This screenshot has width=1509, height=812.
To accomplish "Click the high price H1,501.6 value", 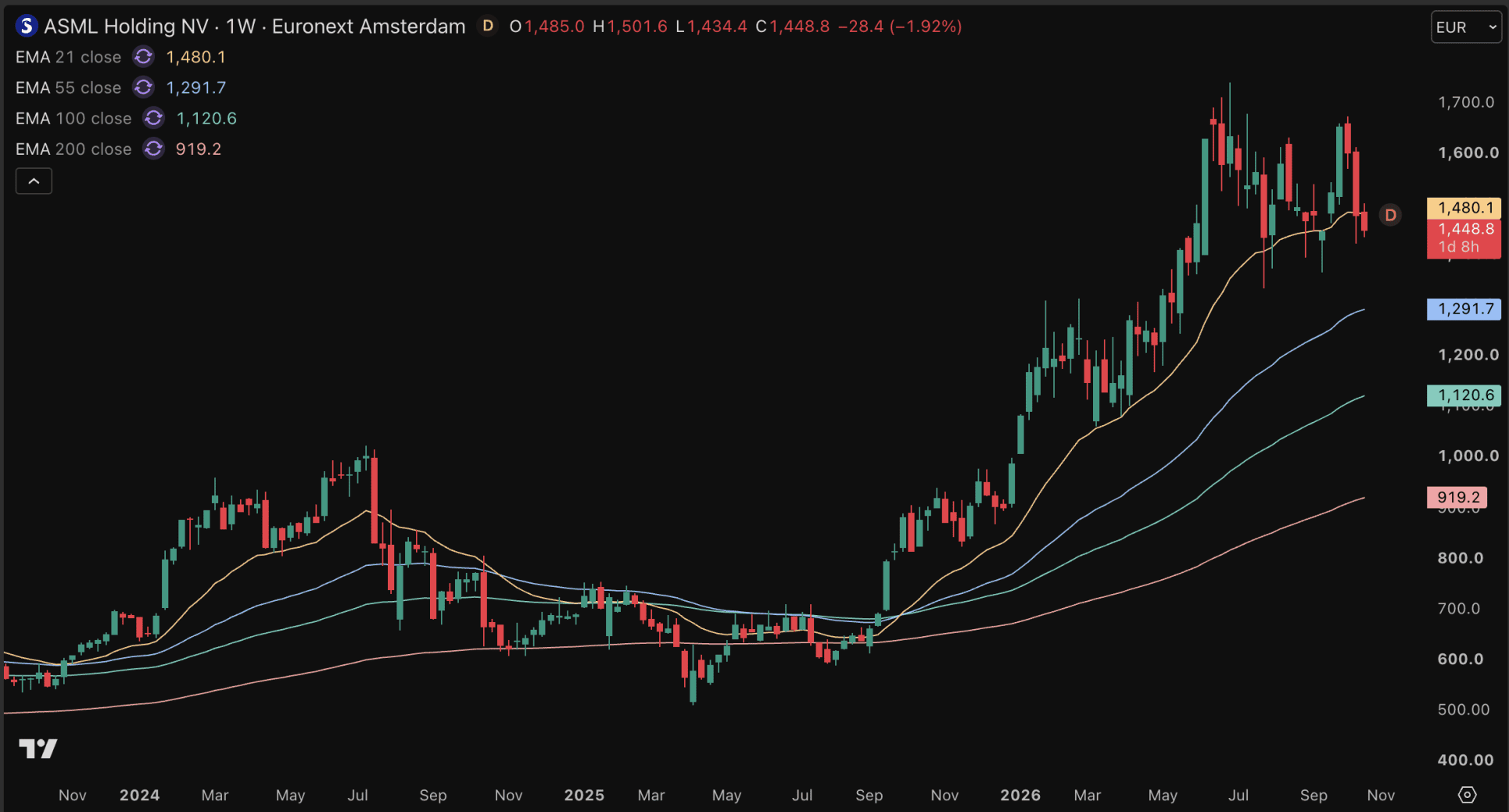I will coord(630,26).
